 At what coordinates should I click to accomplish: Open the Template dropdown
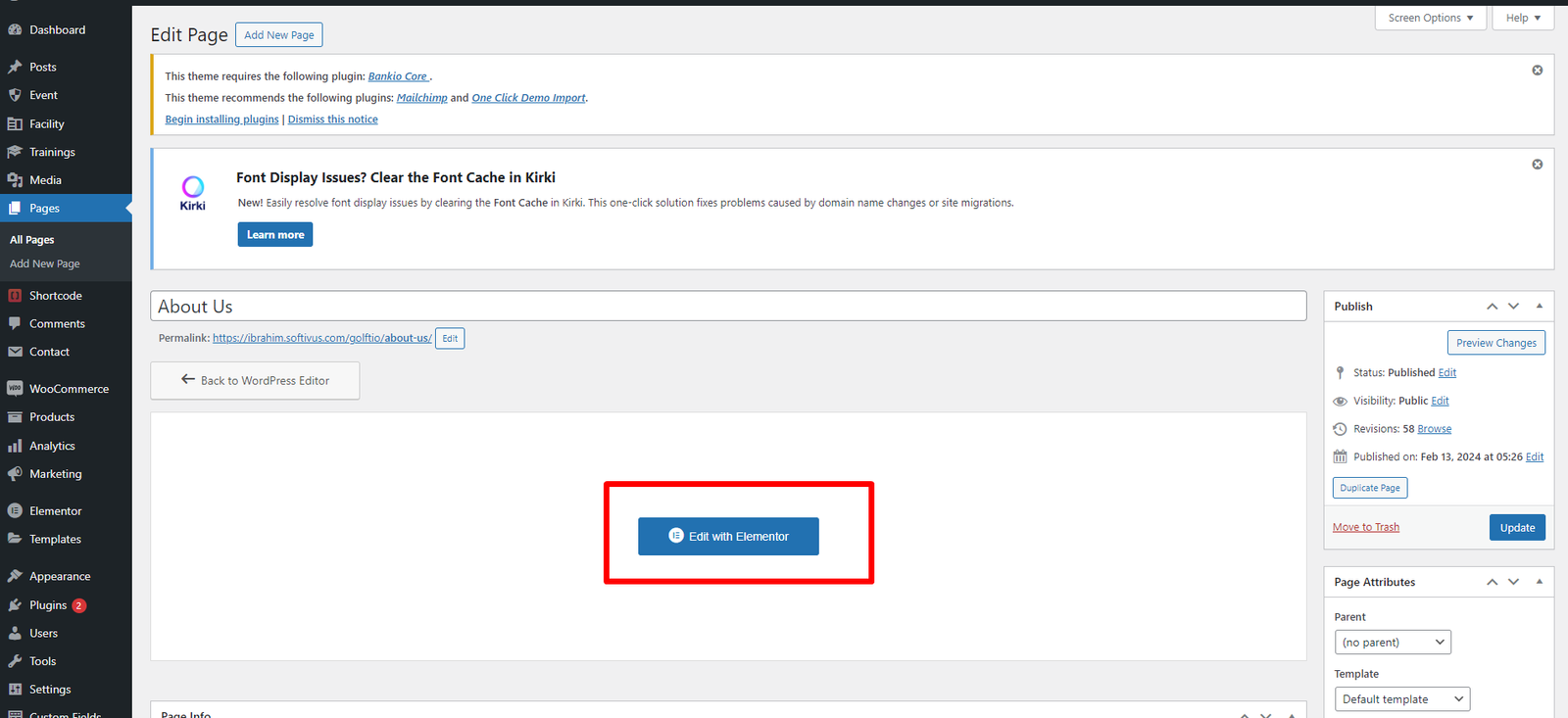[1401, 699]
